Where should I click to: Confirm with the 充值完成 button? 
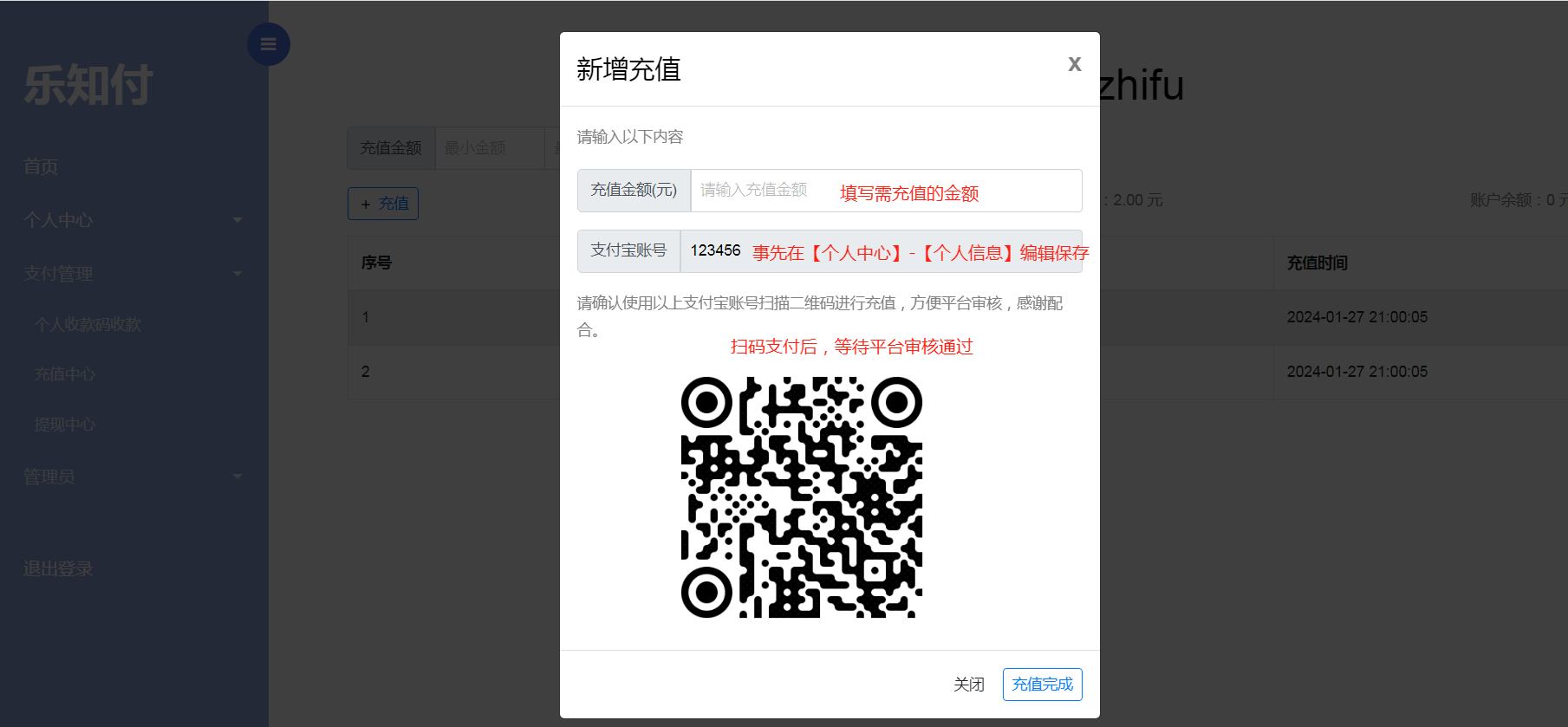tap(1042, 685)
